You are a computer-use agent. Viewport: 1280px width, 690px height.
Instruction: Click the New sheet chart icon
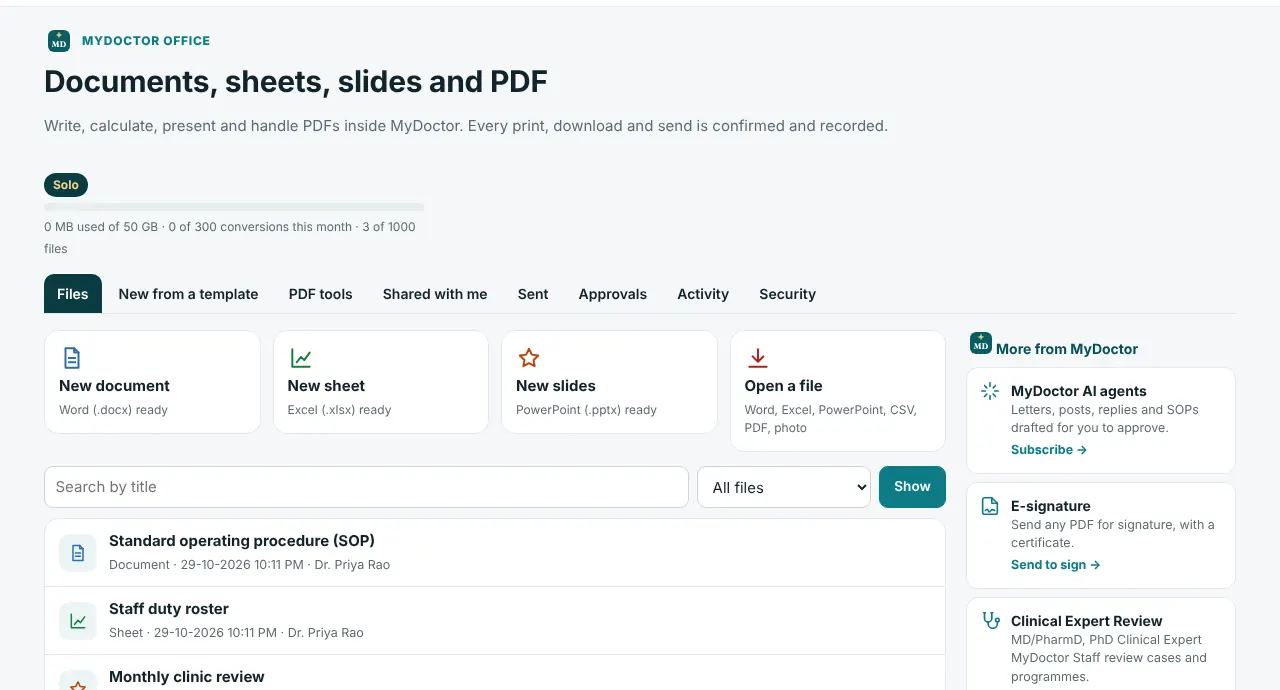tap(300, 358)
